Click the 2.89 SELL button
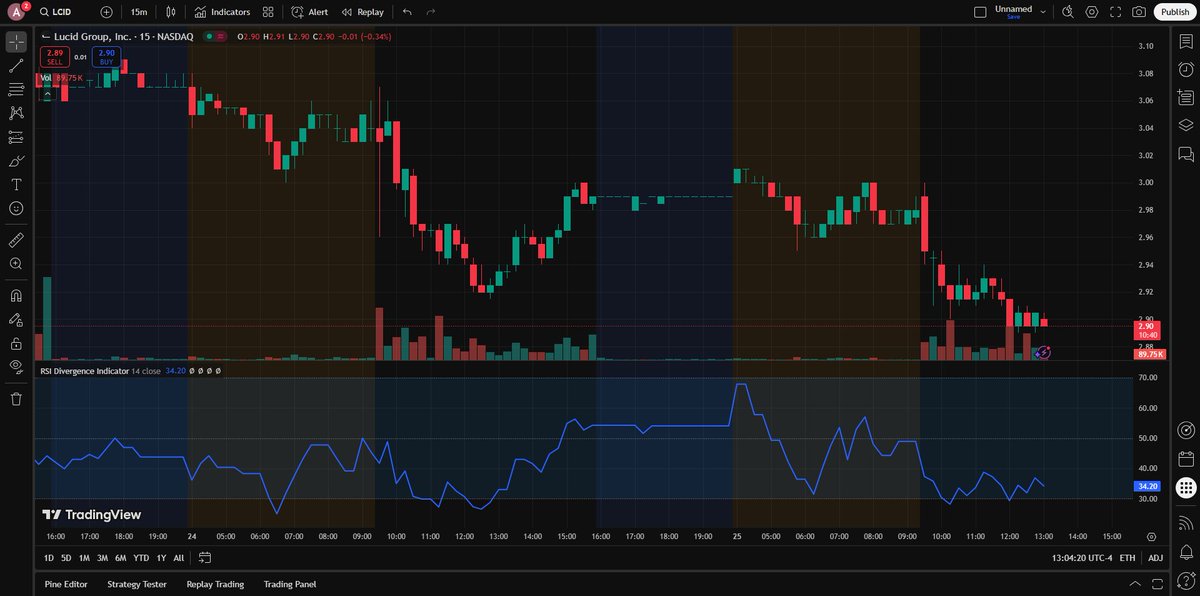The height and width of the screenshot is (596, 1200). pyautogui.click(x=55, y=57)
